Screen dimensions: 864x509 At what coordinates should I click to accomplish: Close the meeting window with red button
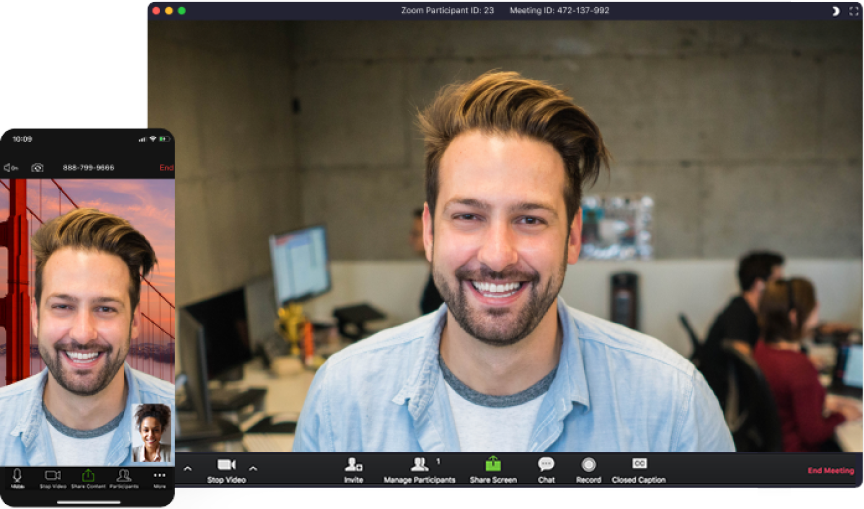[156, 10]
